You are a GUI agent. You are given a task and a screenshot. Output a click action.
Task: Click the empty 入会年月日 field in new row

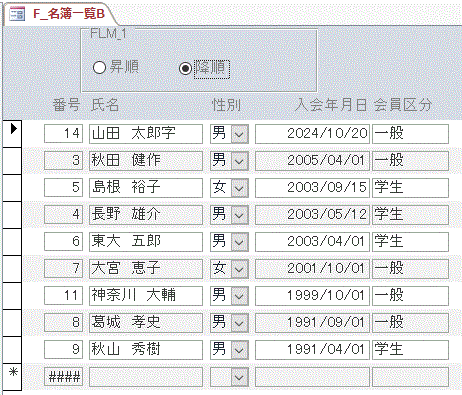312,377
